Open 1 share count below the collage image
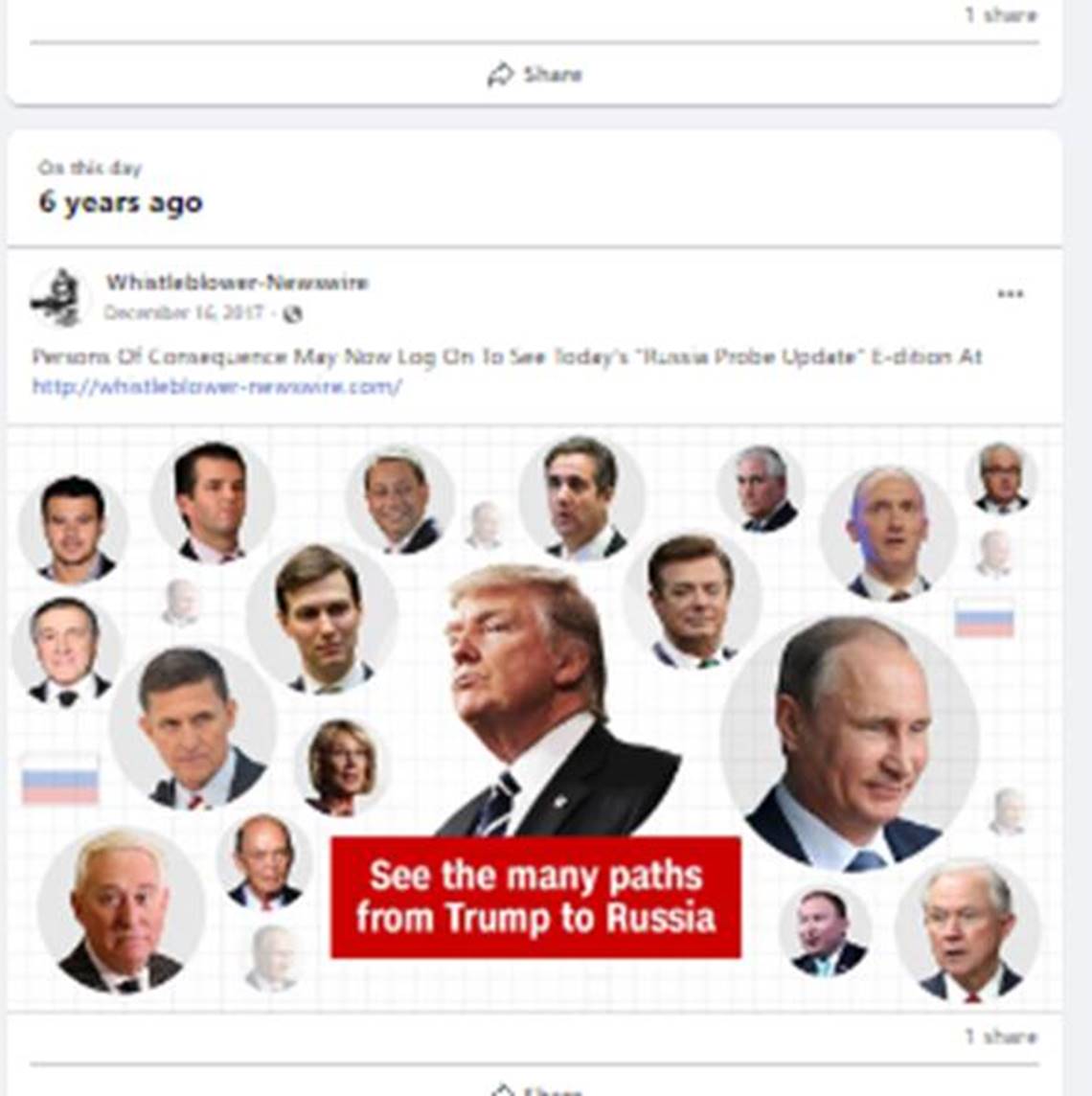Image resolution: width=1092 pixels, height=1096 pixels. click(1000, 1036)
